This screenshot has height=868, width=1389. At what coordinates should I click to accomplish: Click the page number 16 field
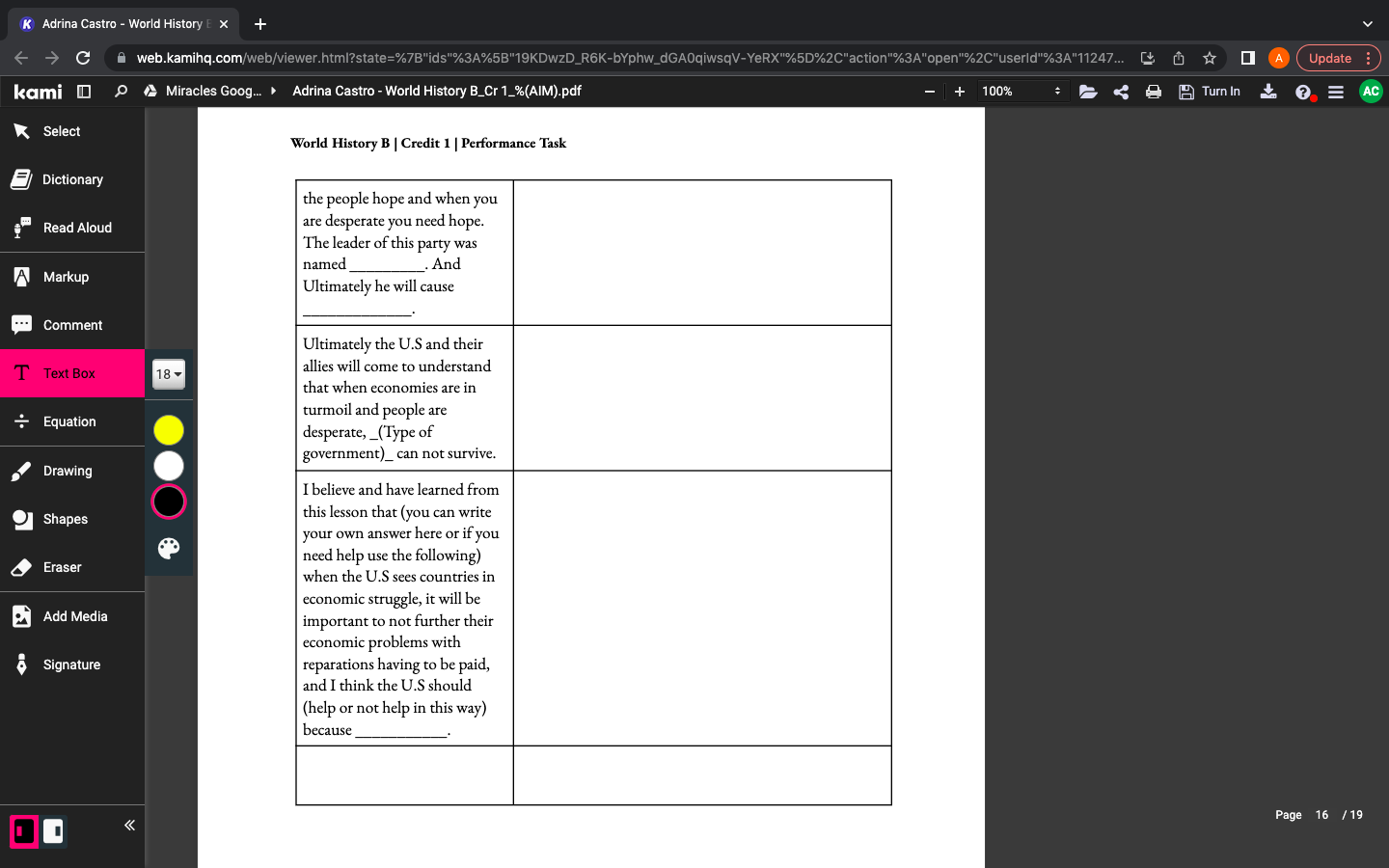click(x=1321, y=815)
